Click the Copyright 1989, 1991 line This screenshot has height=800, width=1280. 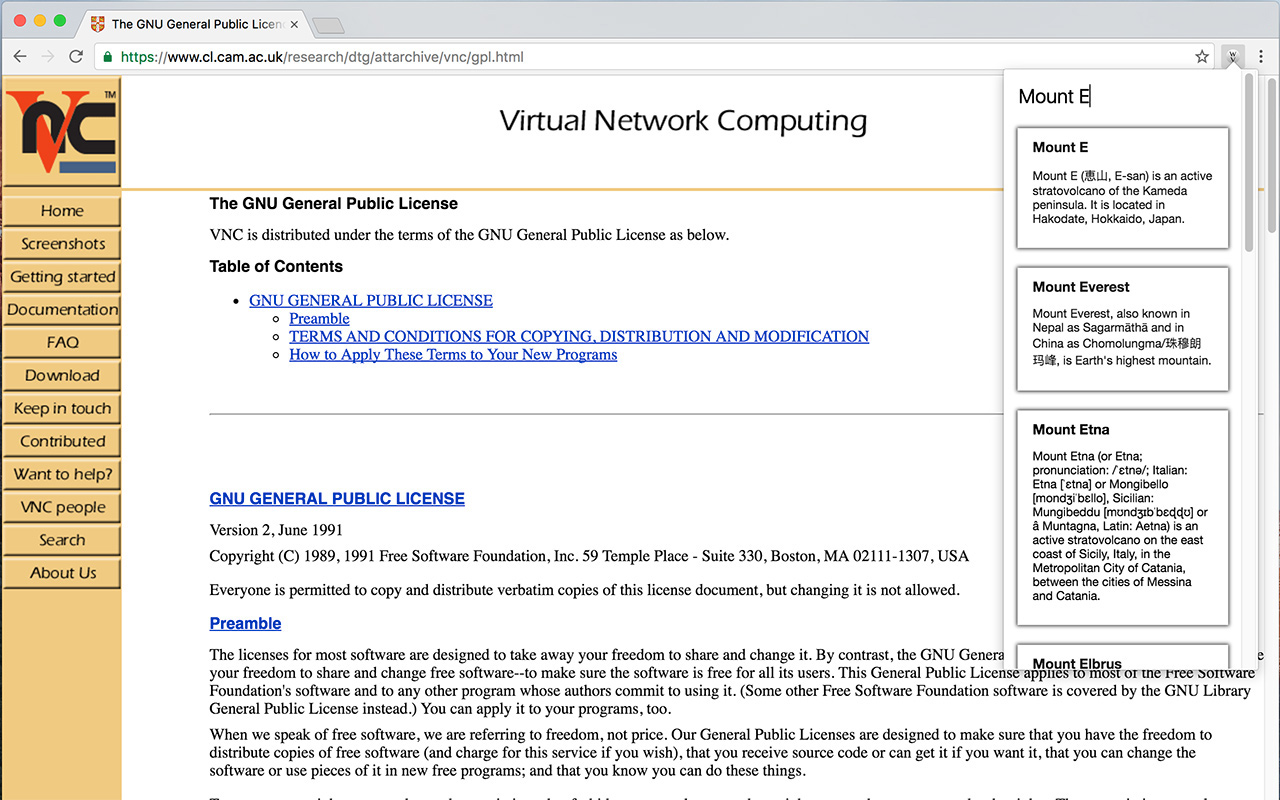(x=589, y=556)
